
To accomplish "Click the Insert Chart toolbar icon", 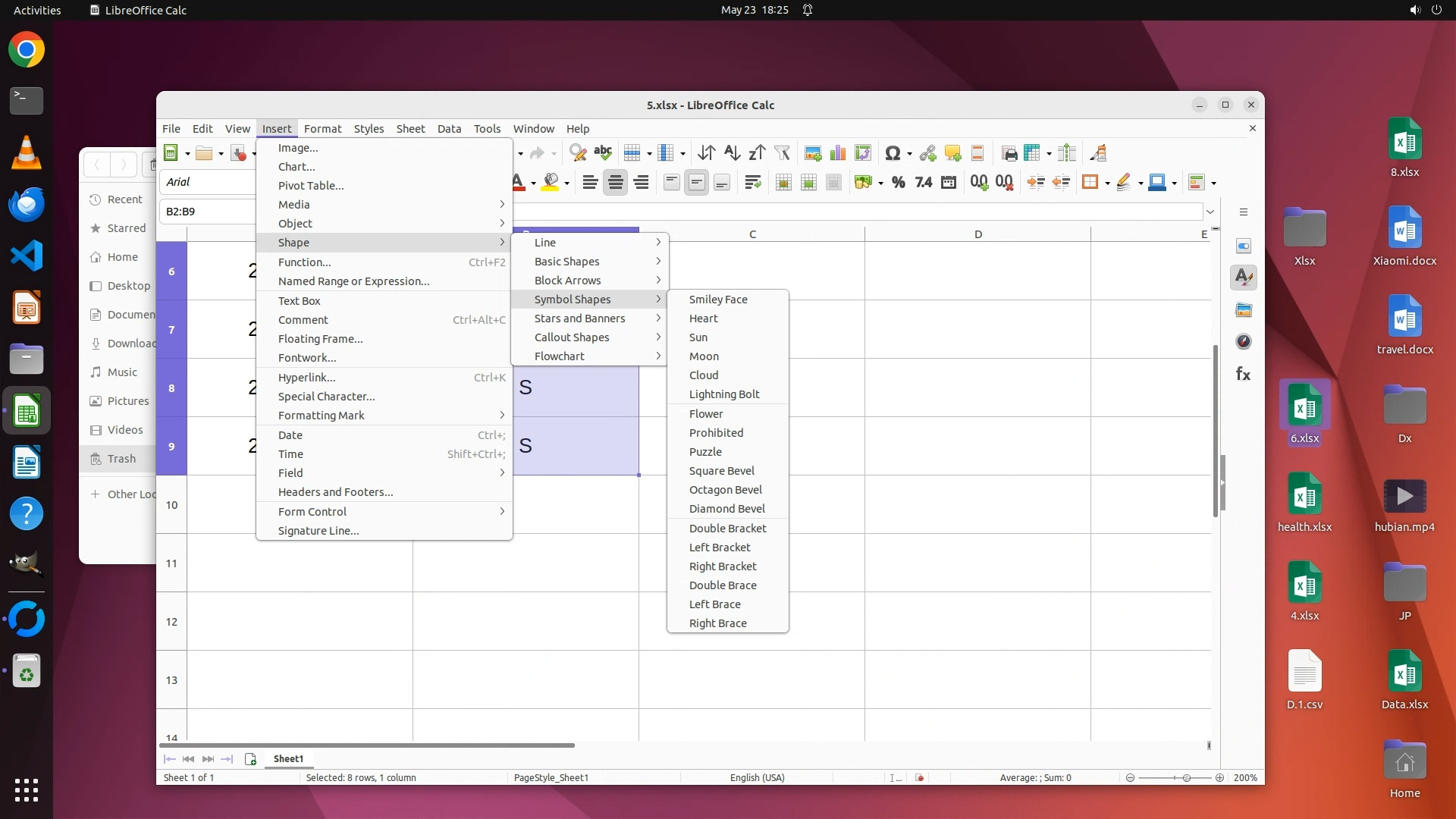I will click(838, 153).
